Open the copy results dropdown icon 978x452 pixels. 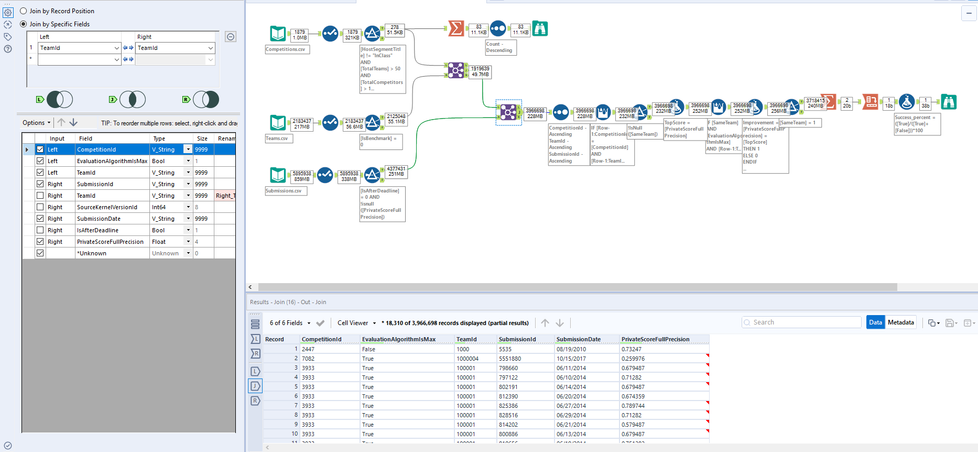click(x=932, y=323)
